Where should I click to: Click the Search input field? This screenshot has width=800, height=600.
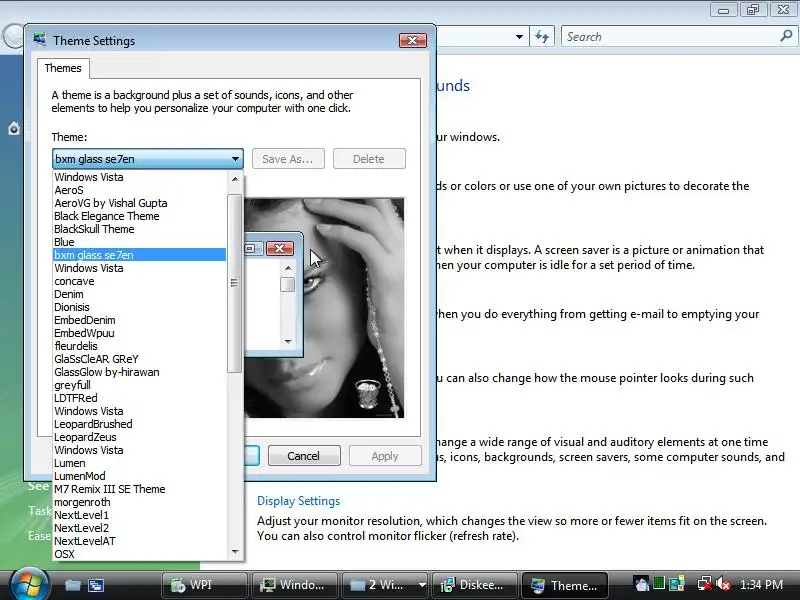pyautogui.click(x=670, y=37)
